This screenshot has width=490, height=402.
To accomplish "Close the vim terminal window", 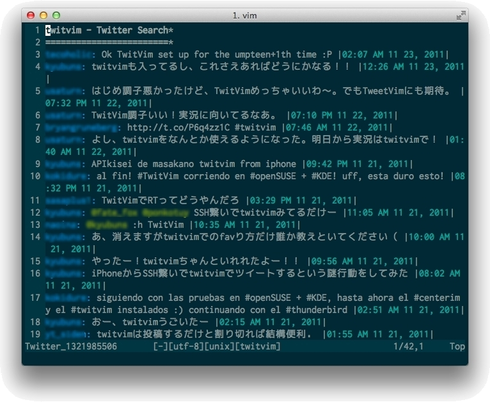I will (31, 15).
